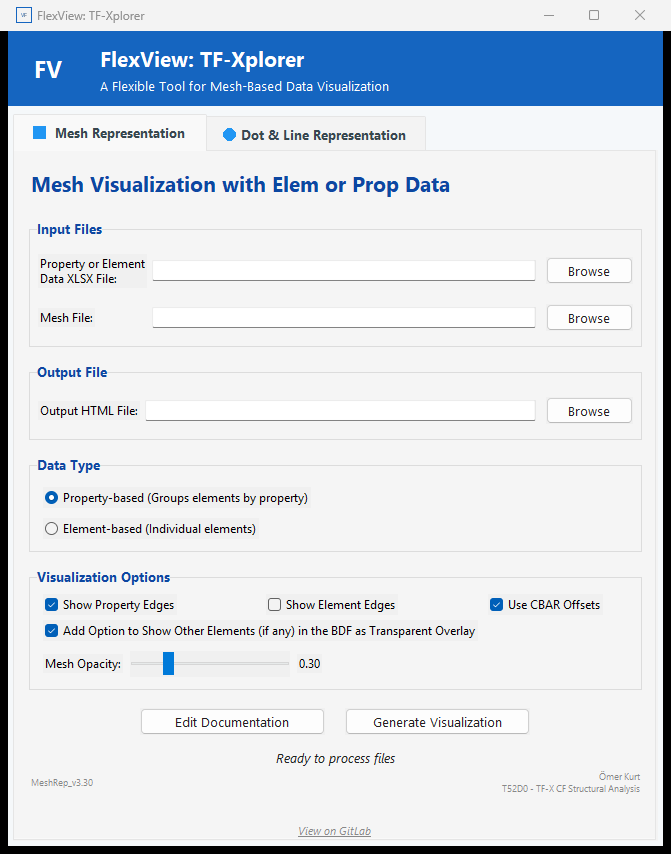Click the blue square icon on Mesh Representation tab
This screenshot has height=854, width=671.
point(39,132)
